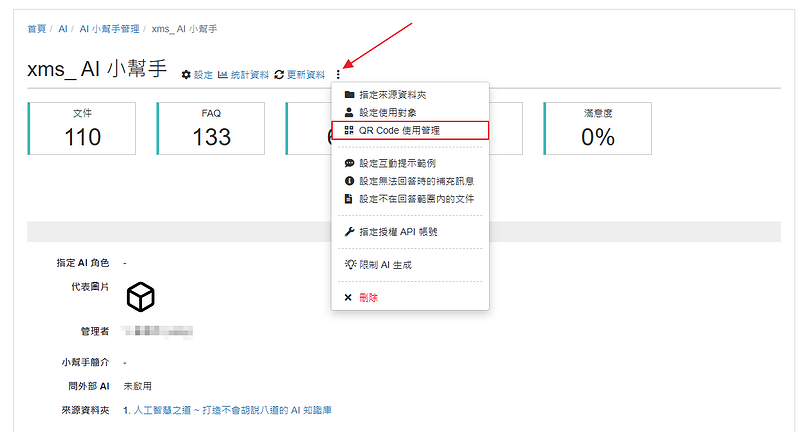Image resolution: width=800 pixels, height=432 pixels.
Task: Click the cube representative image
Action: (140, 296)
